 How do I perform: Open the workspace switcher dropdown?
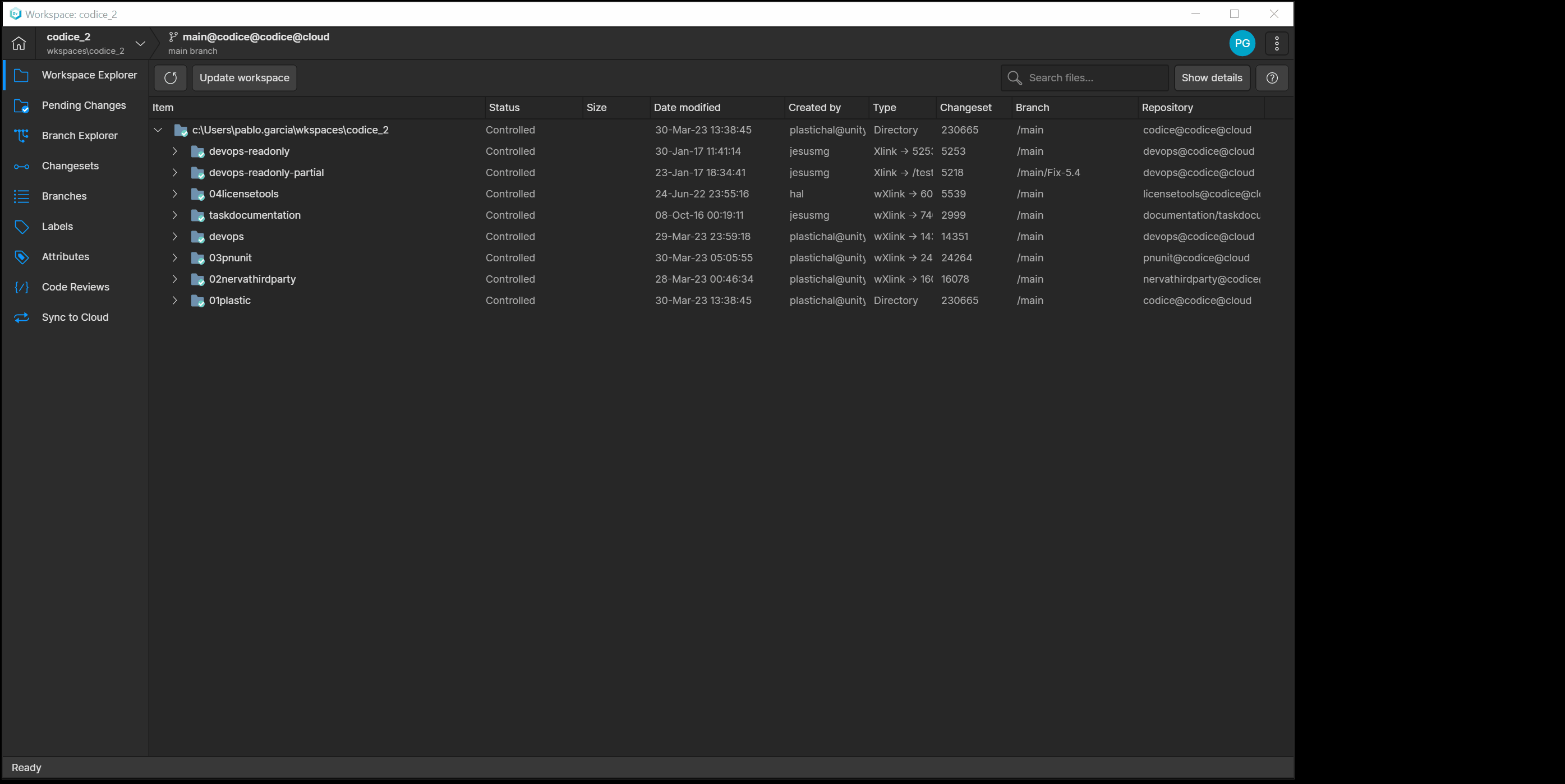click(140, 43)
